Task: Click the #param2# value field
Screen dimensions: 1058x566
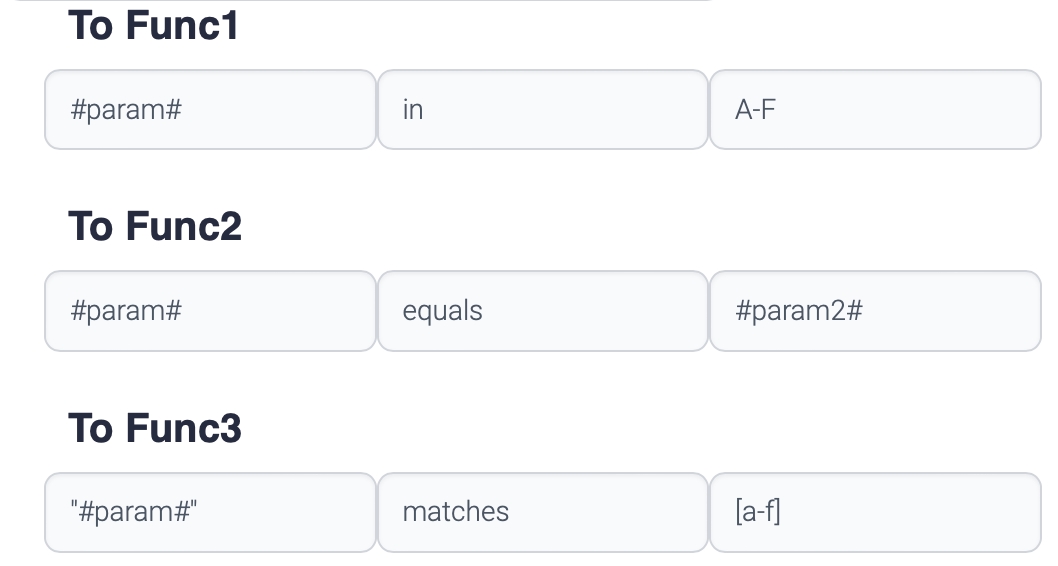Action: (874, 311)
